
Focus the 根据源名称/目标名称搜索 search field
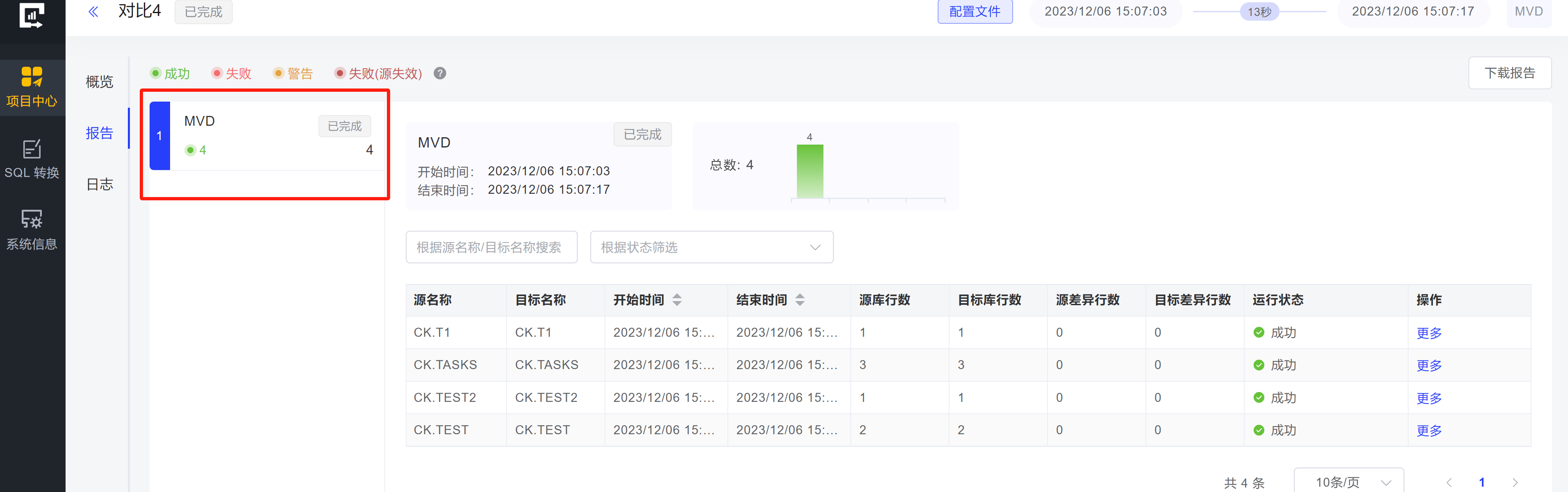[x=491, y=247]
